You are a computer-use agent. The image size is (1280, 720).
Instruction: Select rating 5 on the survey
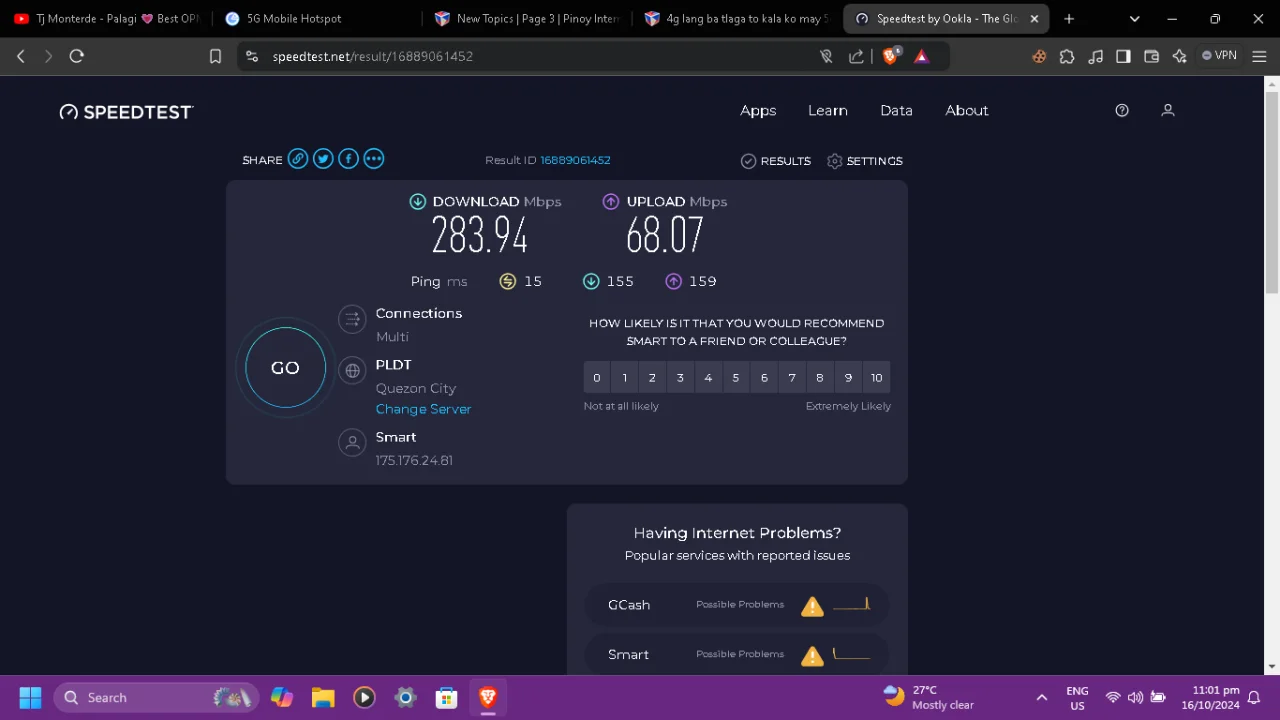point(736,377)
